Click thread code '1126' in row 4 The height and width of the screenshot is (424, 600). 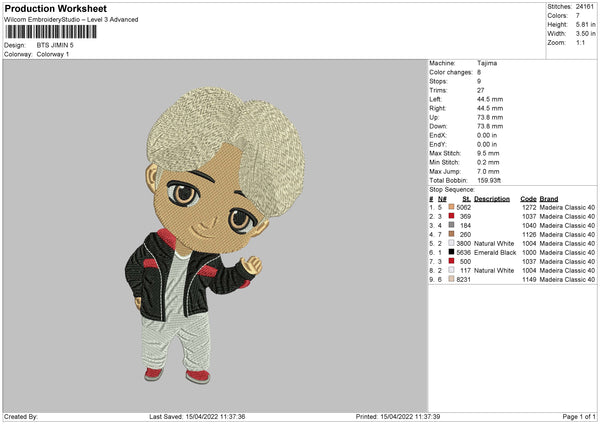(529, 235)
